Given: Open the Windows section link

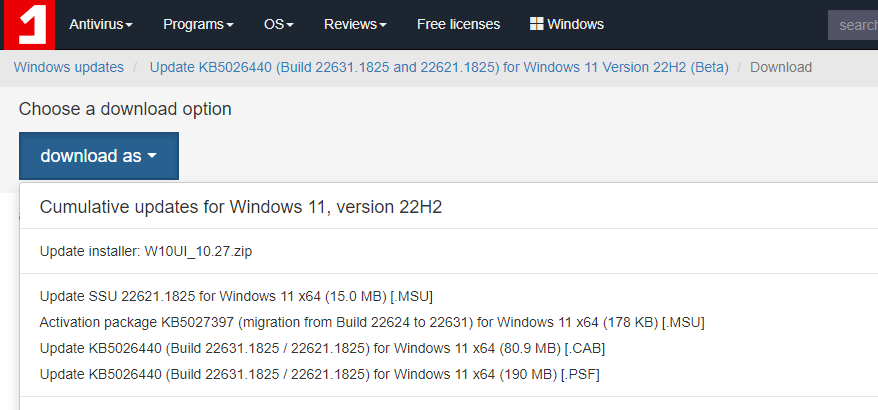Looking at the screenshot, I should 567,25.
